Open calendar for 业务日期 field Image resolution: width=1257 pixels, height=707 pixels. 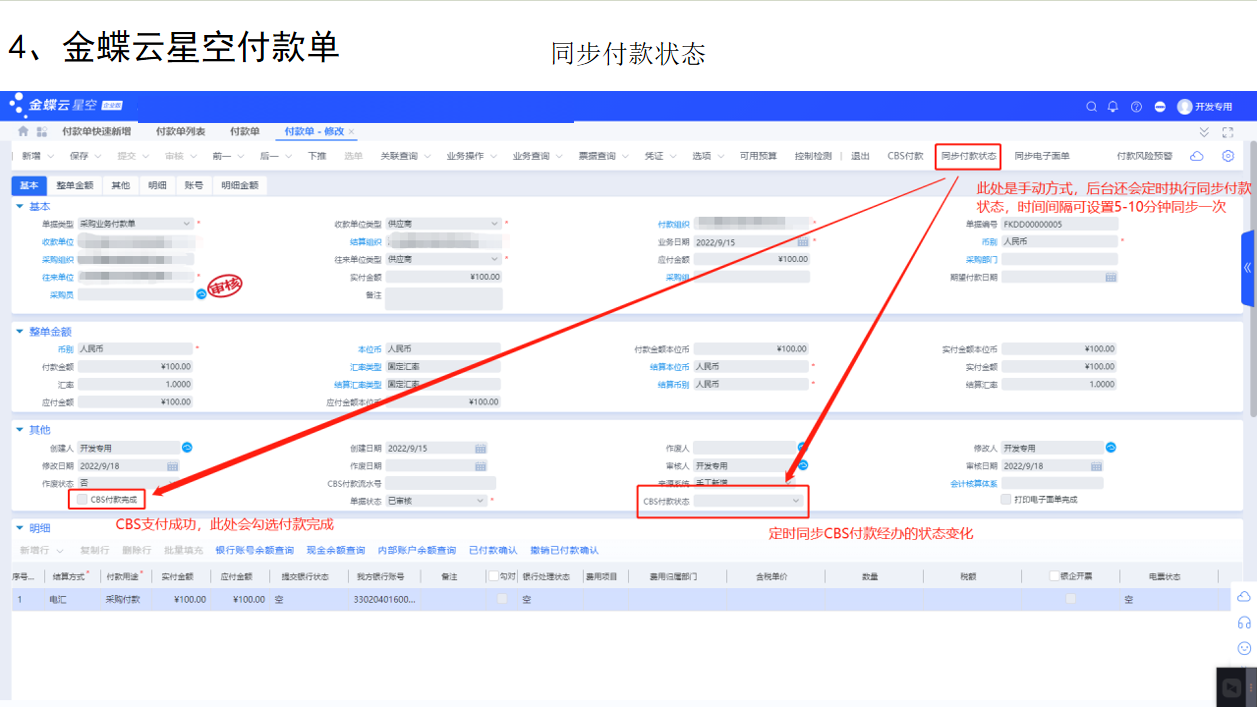(802, 242)
